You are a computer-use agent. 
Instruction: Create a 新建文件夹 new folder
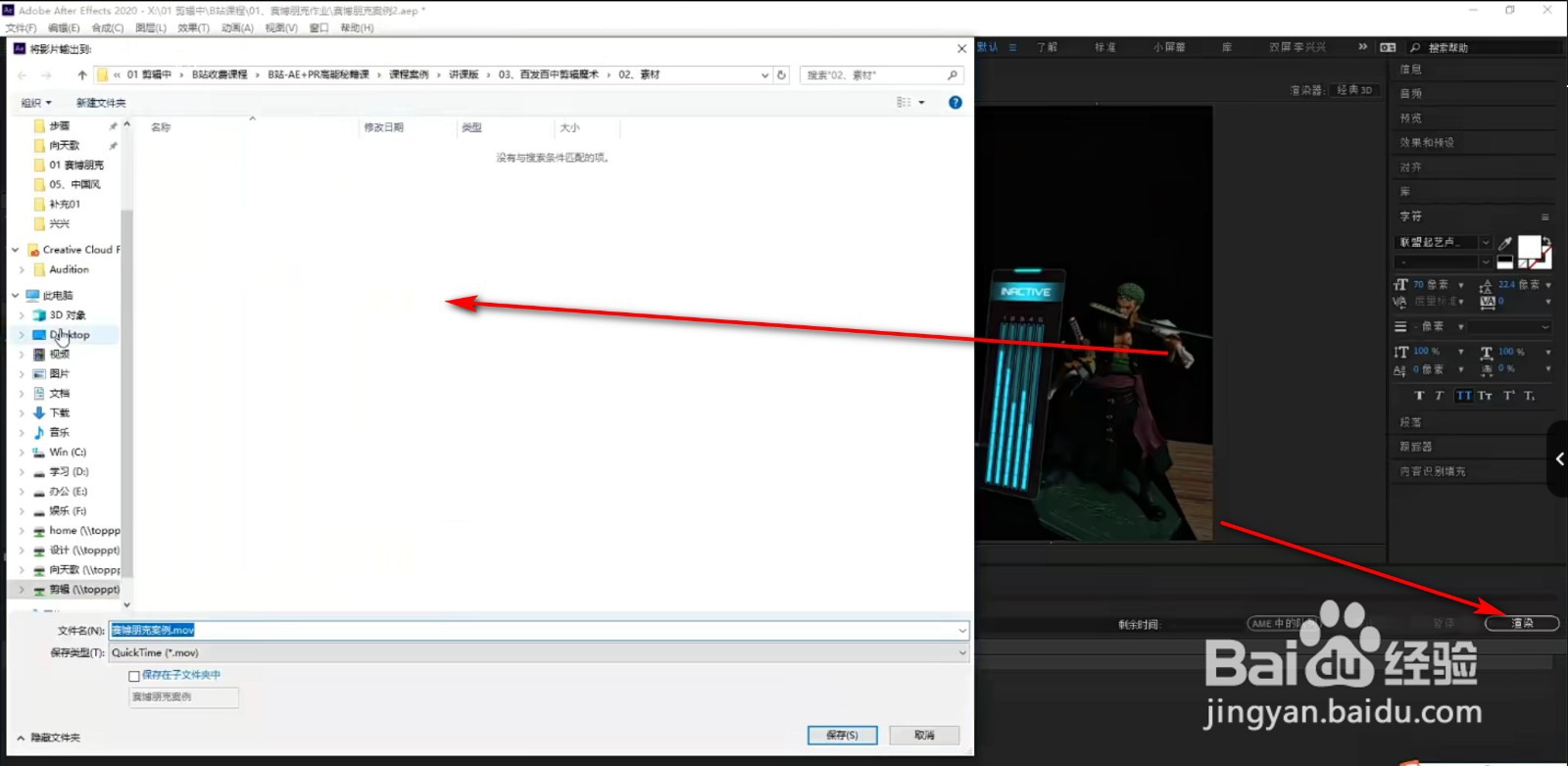pos(101,103)
